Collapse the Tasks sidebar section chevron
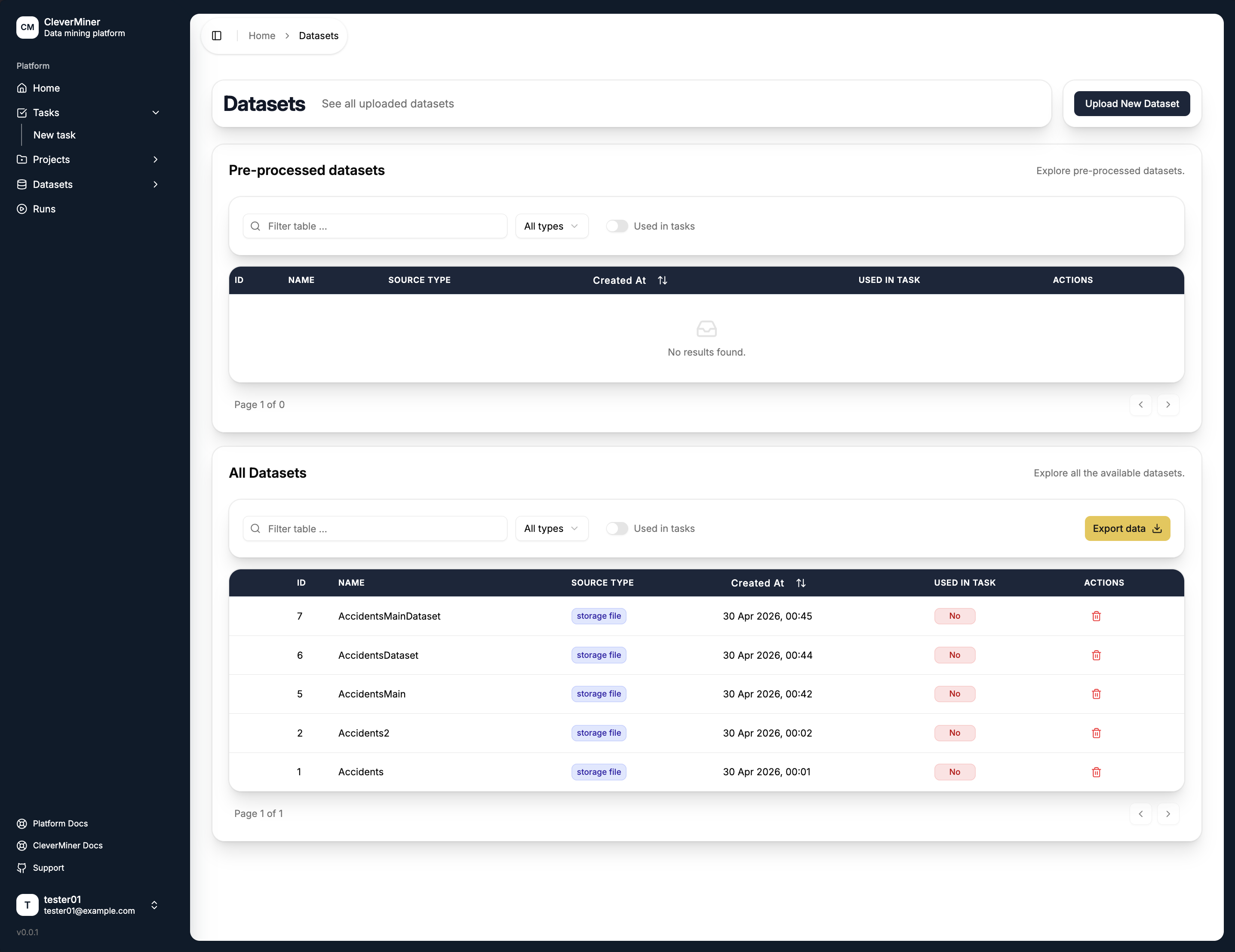Image resolution: width=1235 pixels, height=952 pixels. [x=156, y=113]
